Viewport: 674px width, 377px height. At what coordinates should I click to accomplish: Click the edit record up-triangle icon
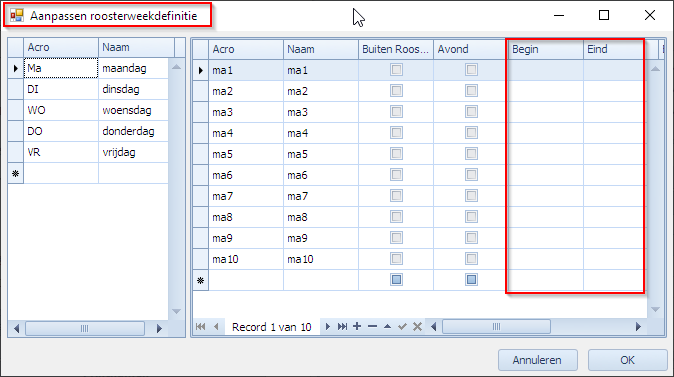(x=387, y=327)
